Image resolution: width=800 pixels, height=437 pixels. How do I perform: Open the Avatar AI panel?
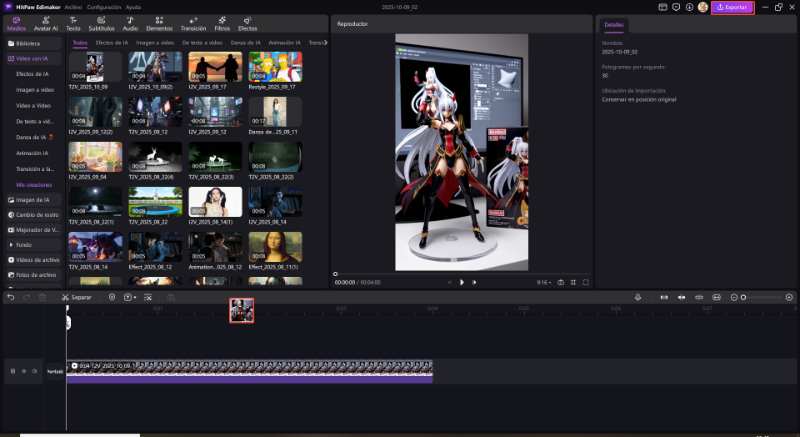pos(46,24)
